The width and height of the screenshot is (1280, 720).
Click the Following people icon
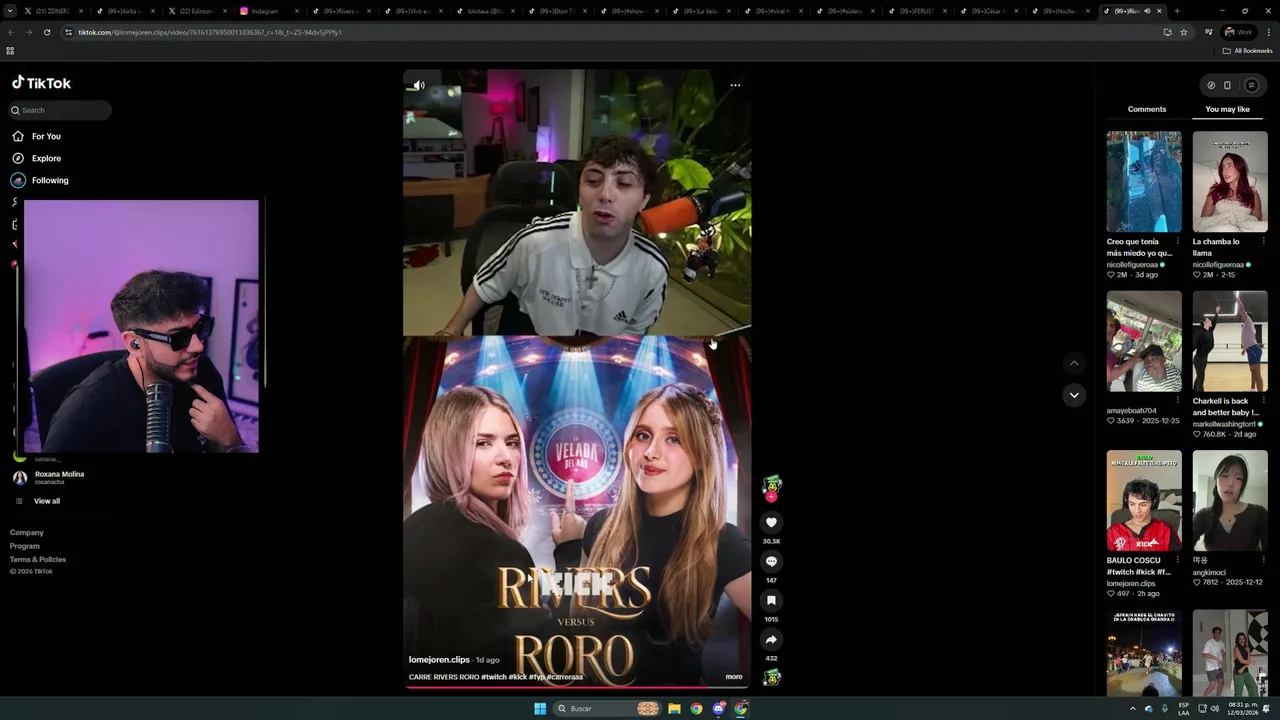pos(18,180)
